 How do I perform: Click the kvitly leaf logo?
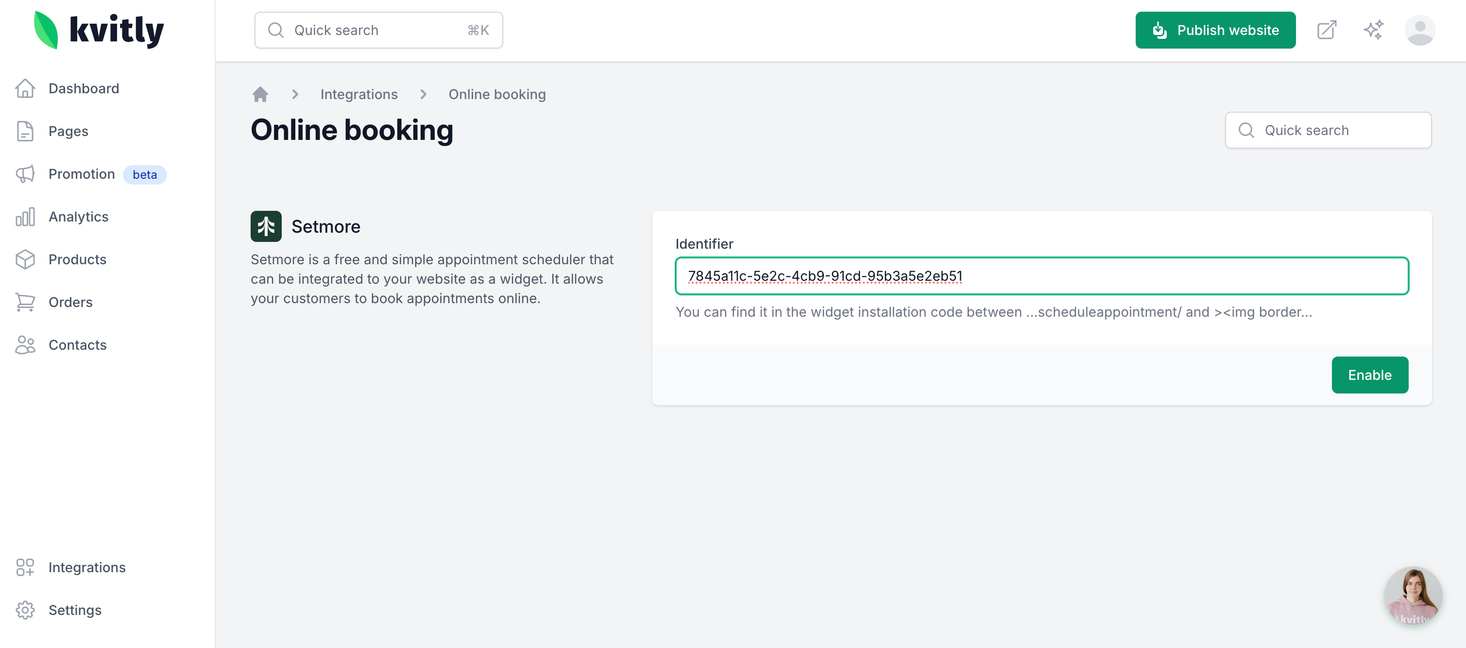click(46, 30)
